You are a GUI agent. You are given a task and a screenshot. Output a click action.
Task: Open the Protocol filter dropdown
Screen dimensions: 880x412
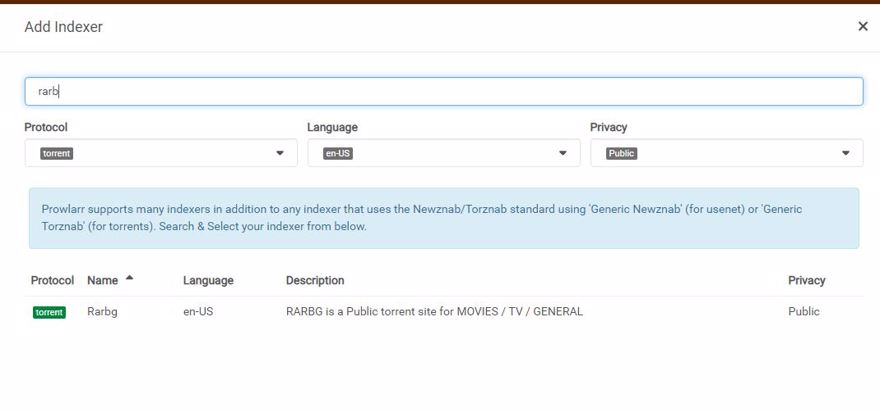pyautogui.click(x=161, y=153)
